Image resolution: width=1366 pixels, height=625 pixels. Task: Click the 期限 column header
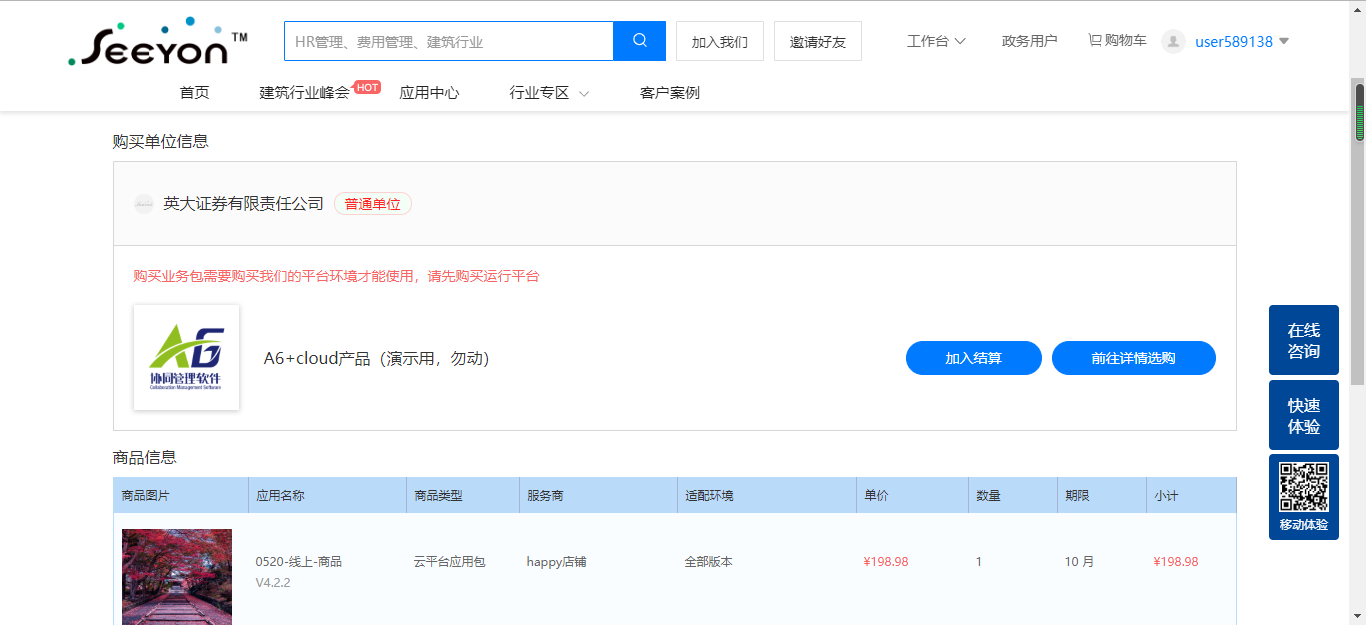pyautogui.click(x=1102, y=495)
